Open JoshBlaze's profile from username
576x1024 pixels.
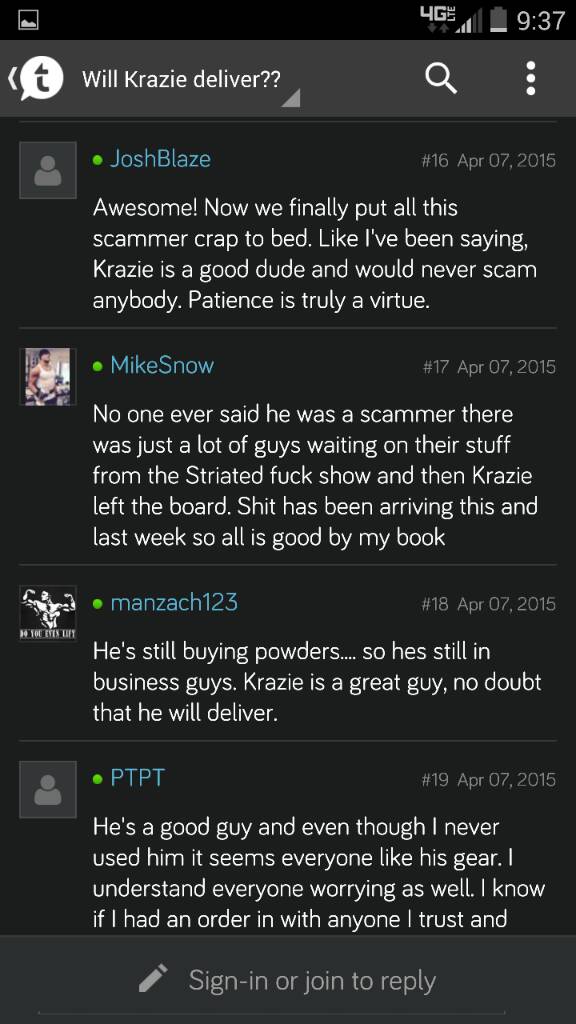(160, 159)
